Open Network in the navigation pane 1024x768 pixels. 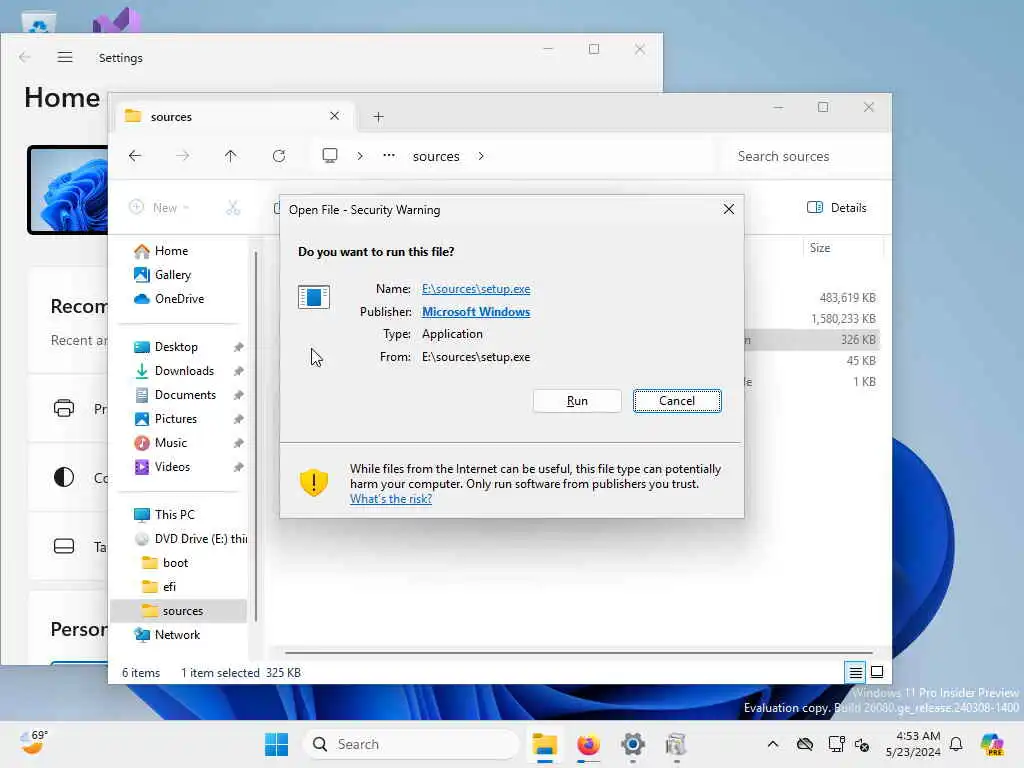tap(177, 635)
